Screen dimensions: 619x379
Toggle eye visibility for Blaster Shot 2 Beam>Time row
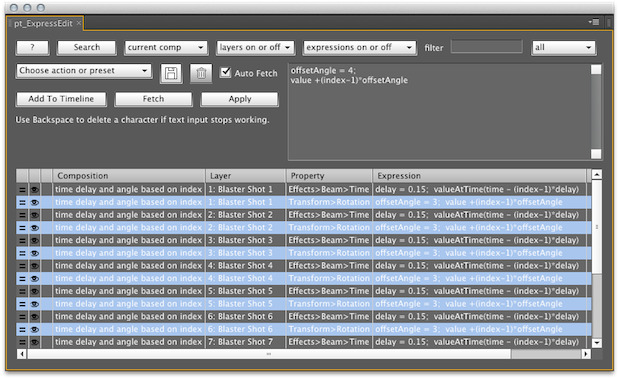pyautogui.click(x=35, y=215)
